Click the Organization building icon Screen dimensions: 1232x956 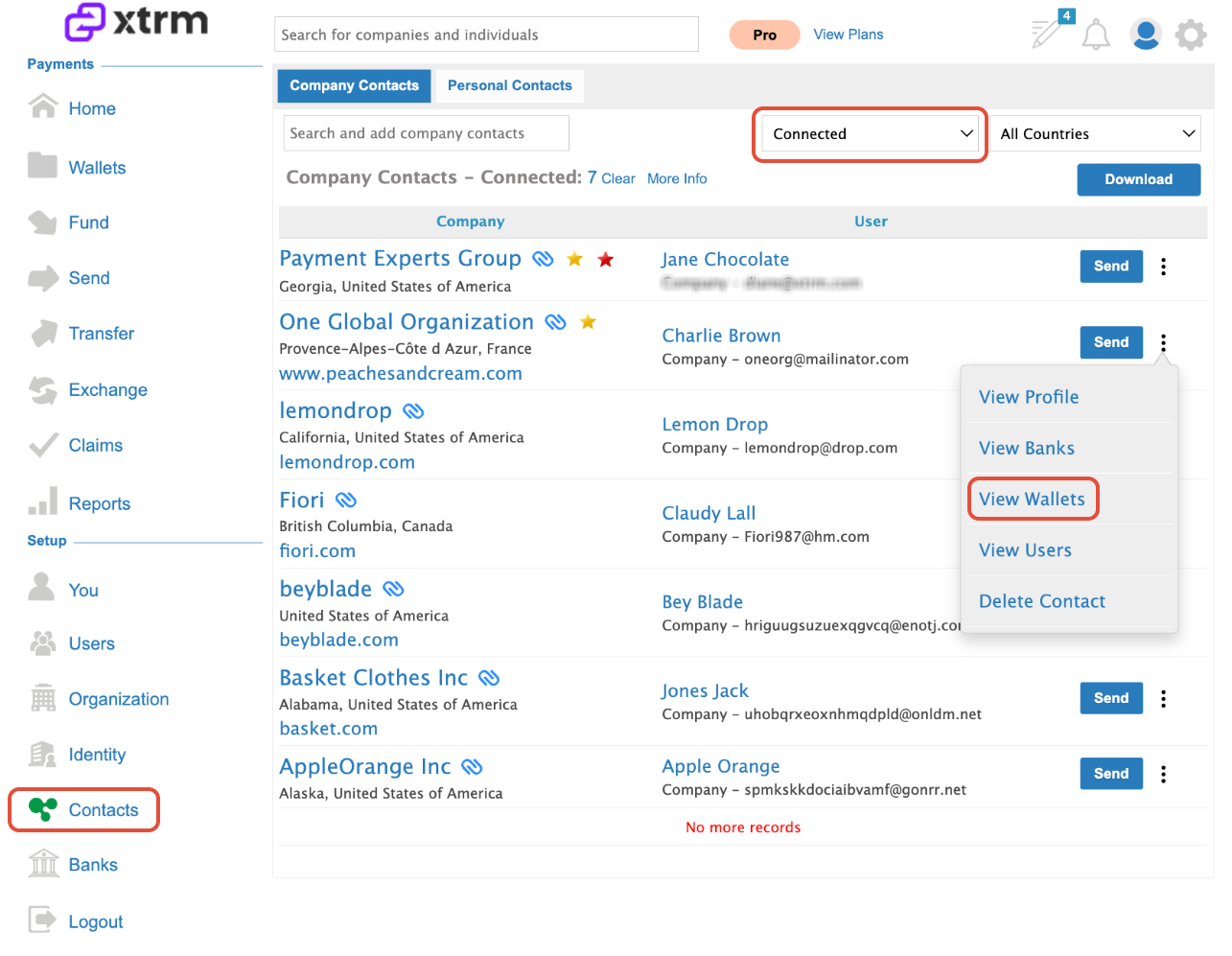(43, 698)
